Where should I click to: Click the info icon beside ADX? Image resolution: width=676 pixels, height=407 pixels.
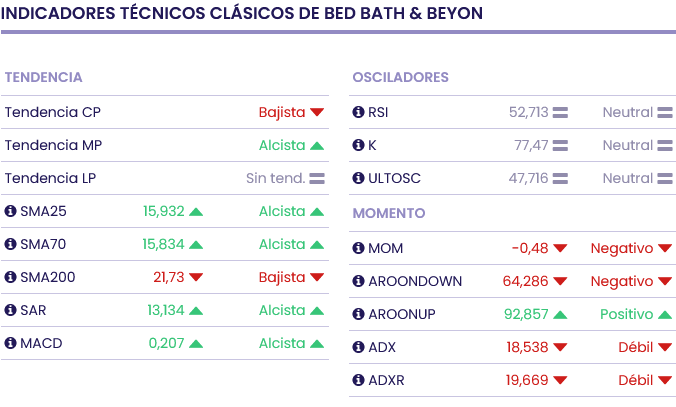tap(358, 347)
